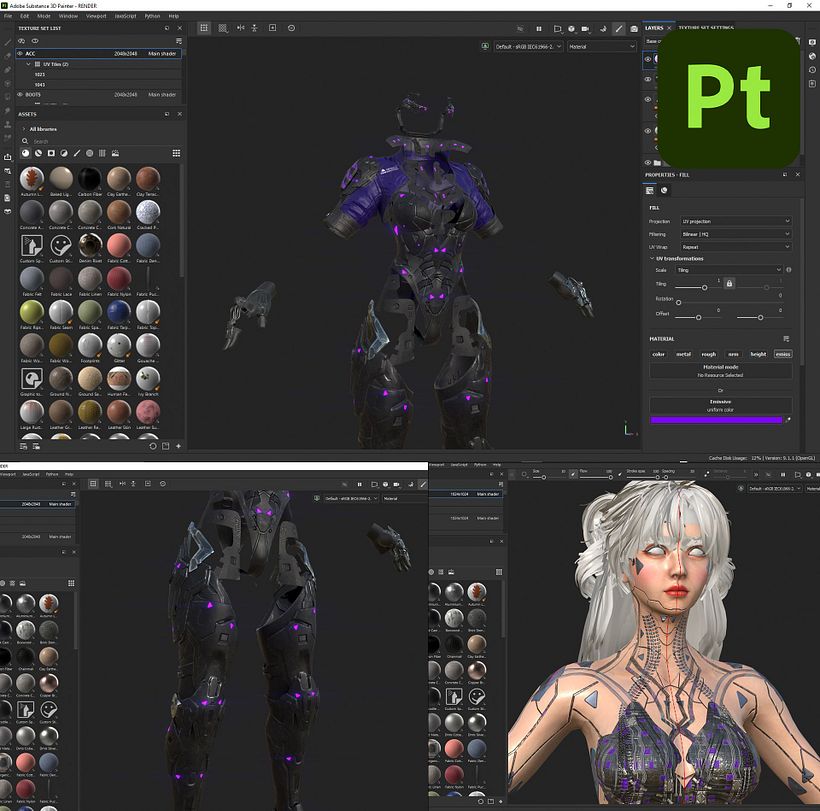820x811 pixels.
Task: Open Shader settings globe icon on right dock
Action: tap(812, 56)
